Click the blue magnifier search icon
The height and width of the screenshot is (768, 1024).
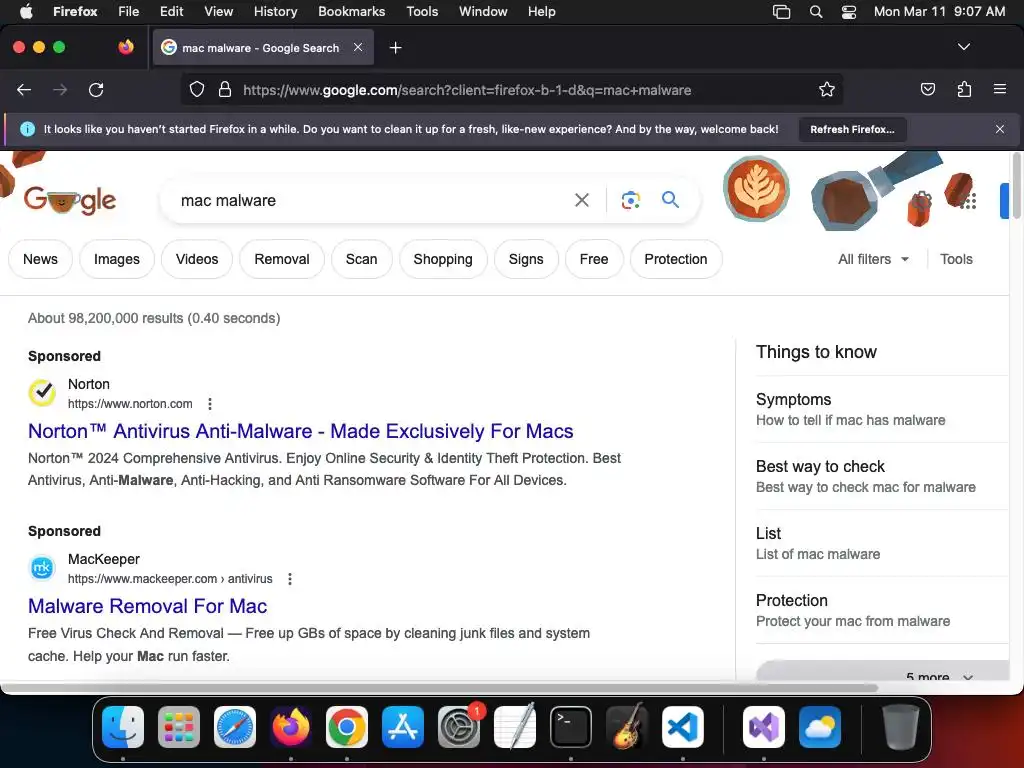670,200
